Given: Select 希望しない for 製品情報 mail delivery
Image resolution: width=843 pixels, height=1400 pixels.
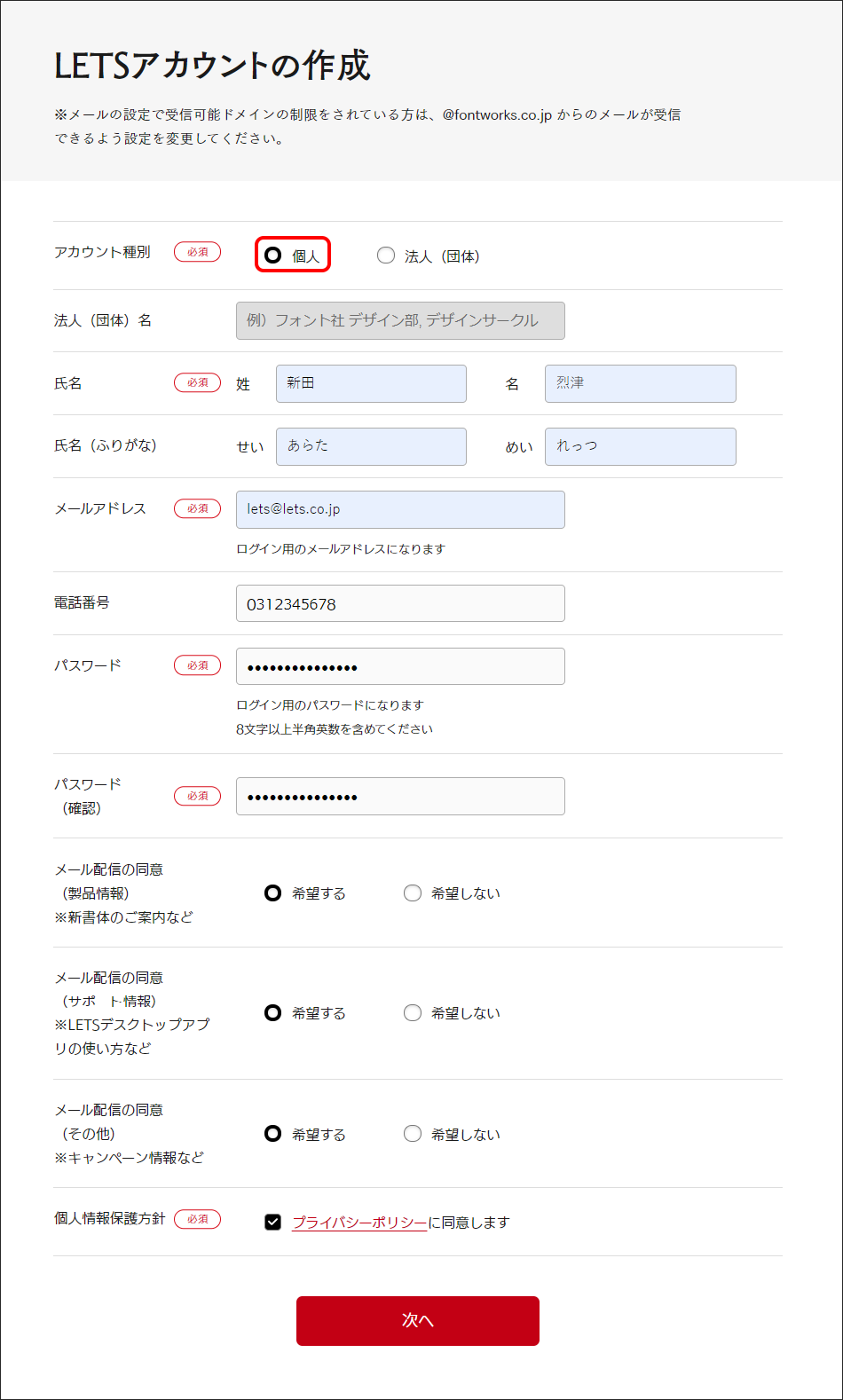Looking at the screenshot, I should tap(413, 893).
